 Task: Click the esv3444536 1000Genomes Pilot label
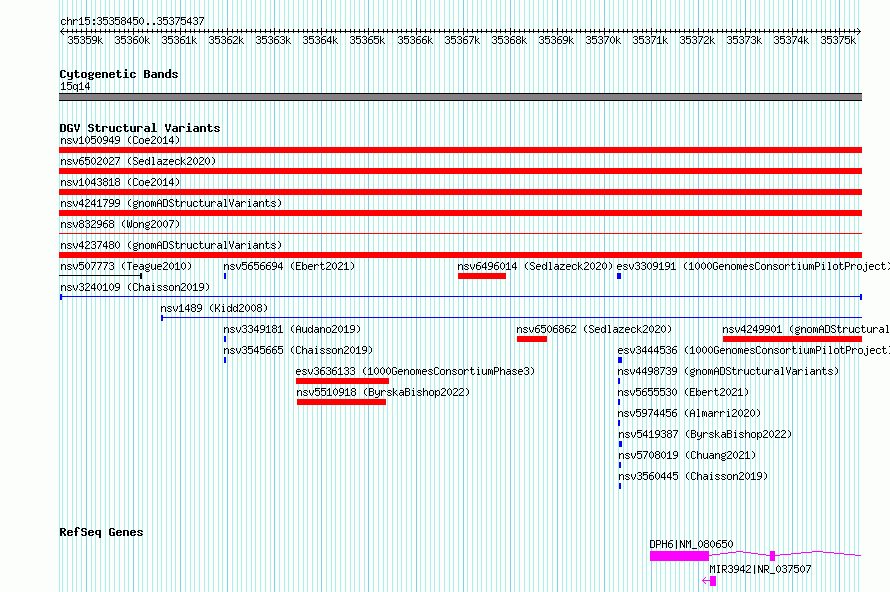753,350
